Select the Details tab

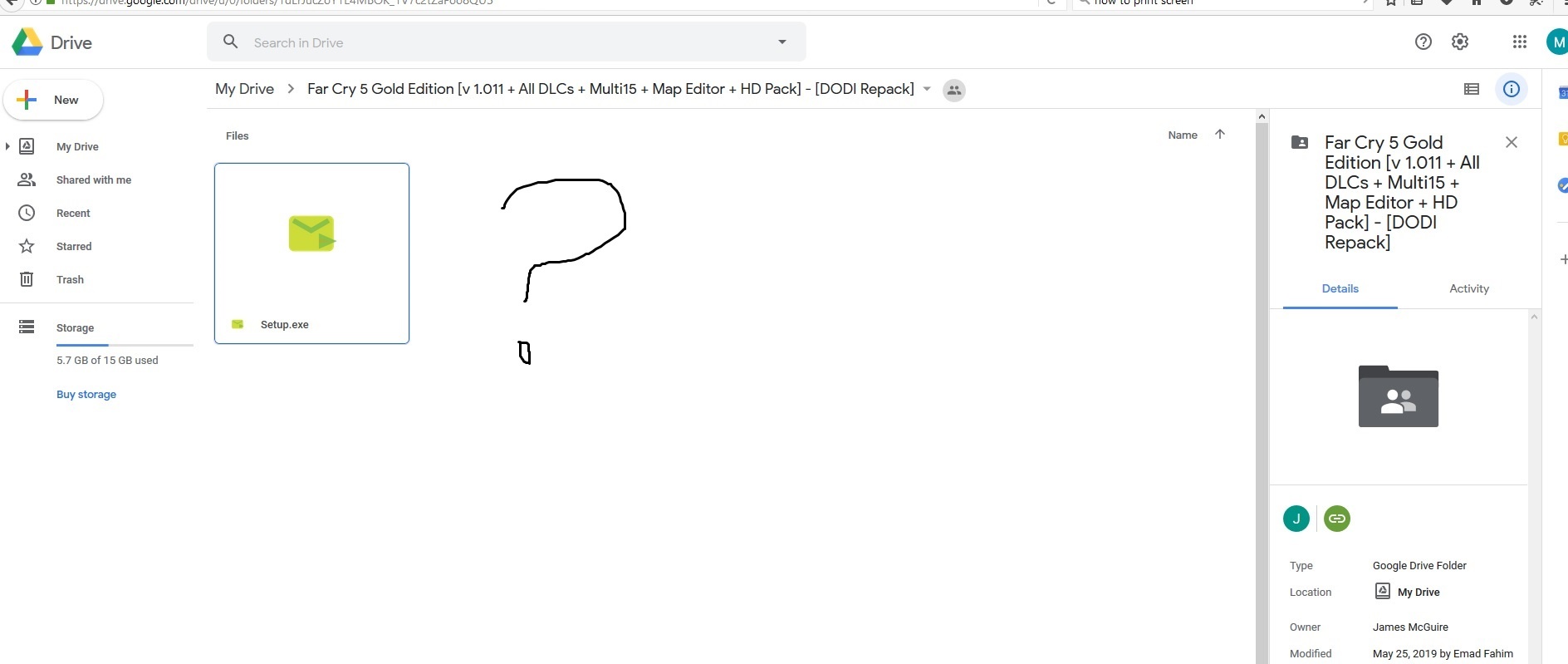coord(1340,288)
